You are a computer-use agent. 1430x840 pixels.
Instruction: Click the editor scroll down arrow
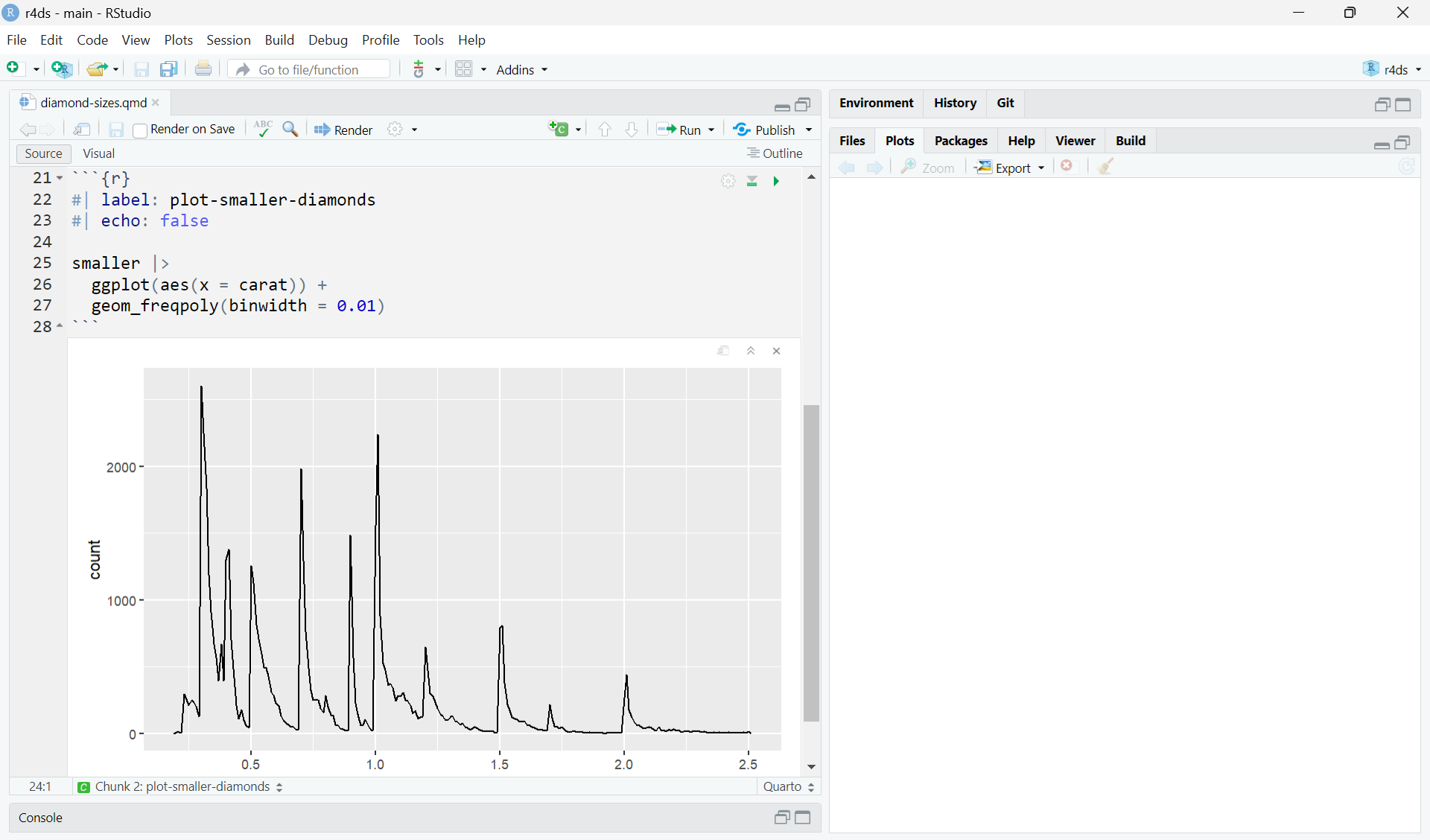click(812, 767)
